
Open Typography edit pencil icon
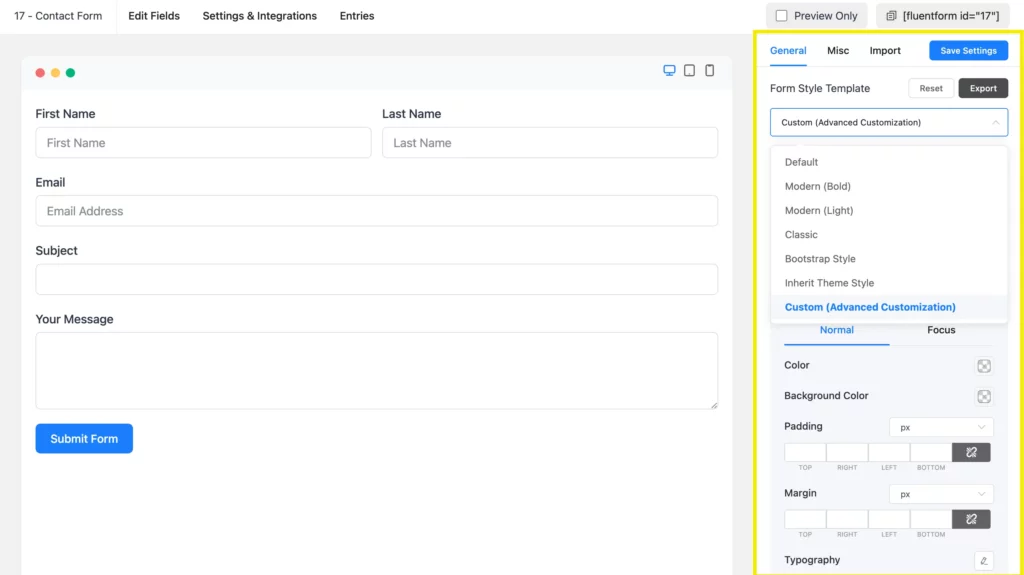(x=984, y=561)
